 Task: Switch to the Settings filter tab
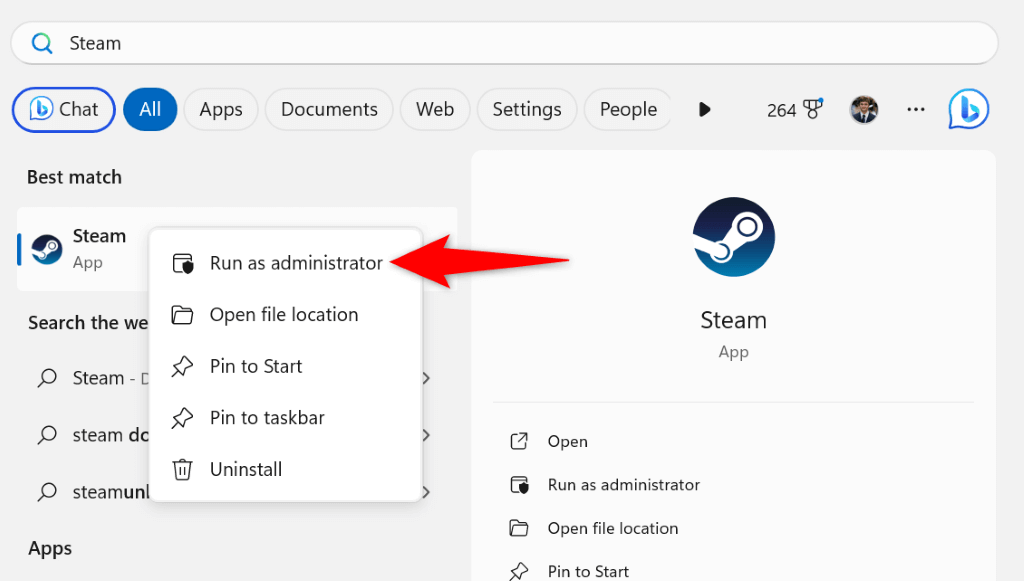tap(527, 110)
